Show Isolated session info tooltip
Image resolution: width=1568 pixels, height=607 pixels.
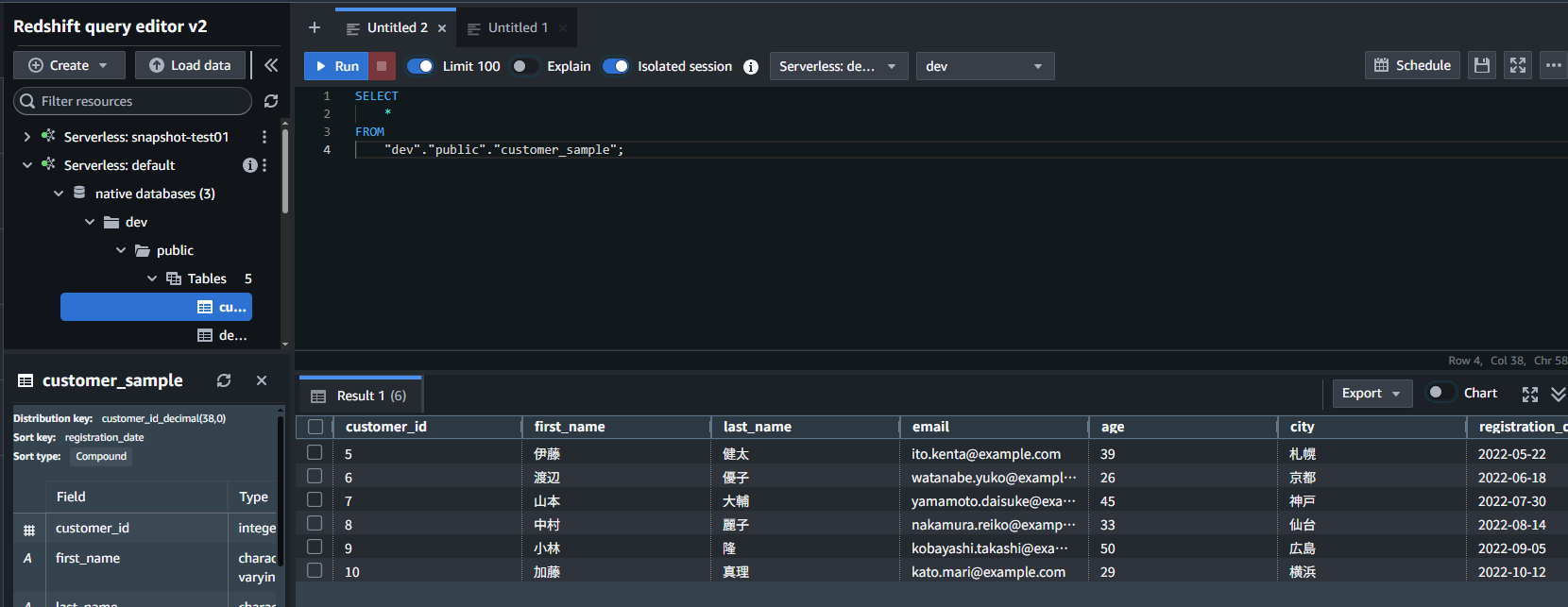(751, 66)
